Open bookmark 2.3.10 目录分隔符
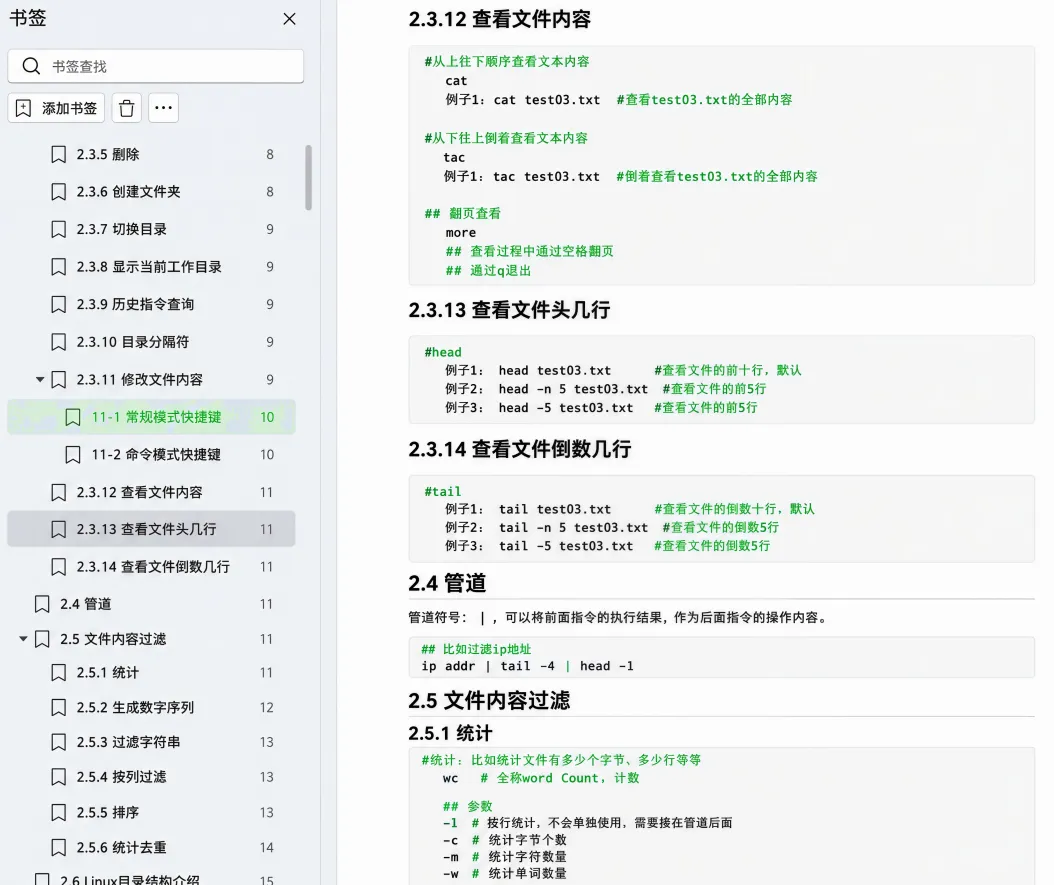This screenshot has width=1054, height=885. [152, 342]
